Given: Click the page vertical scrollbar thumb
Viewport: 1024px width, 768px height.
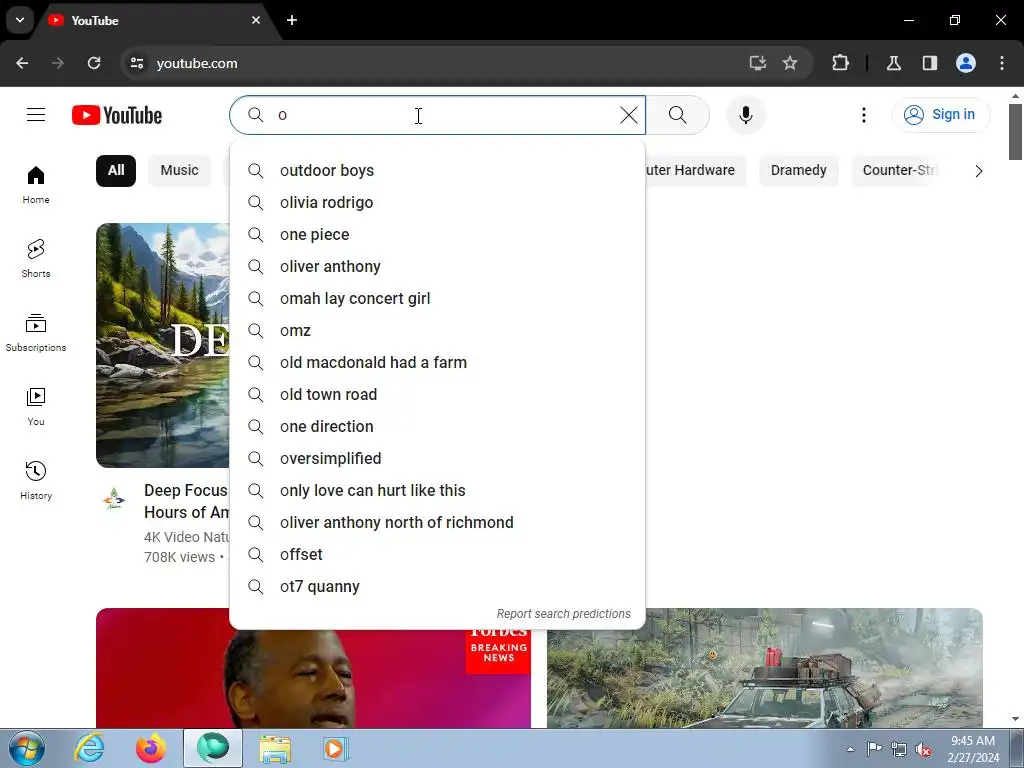Looking at the screenshot, I should click(x=1015, y=131).
